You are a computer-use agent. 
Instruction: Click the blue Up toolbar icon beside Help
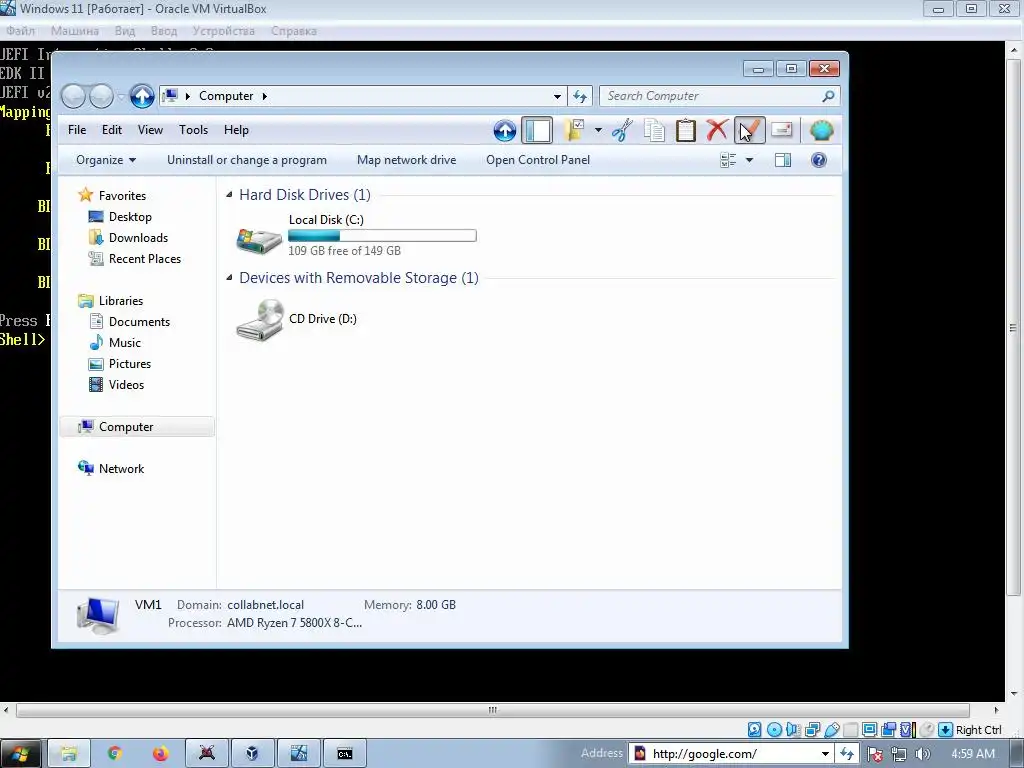[504, 130]
